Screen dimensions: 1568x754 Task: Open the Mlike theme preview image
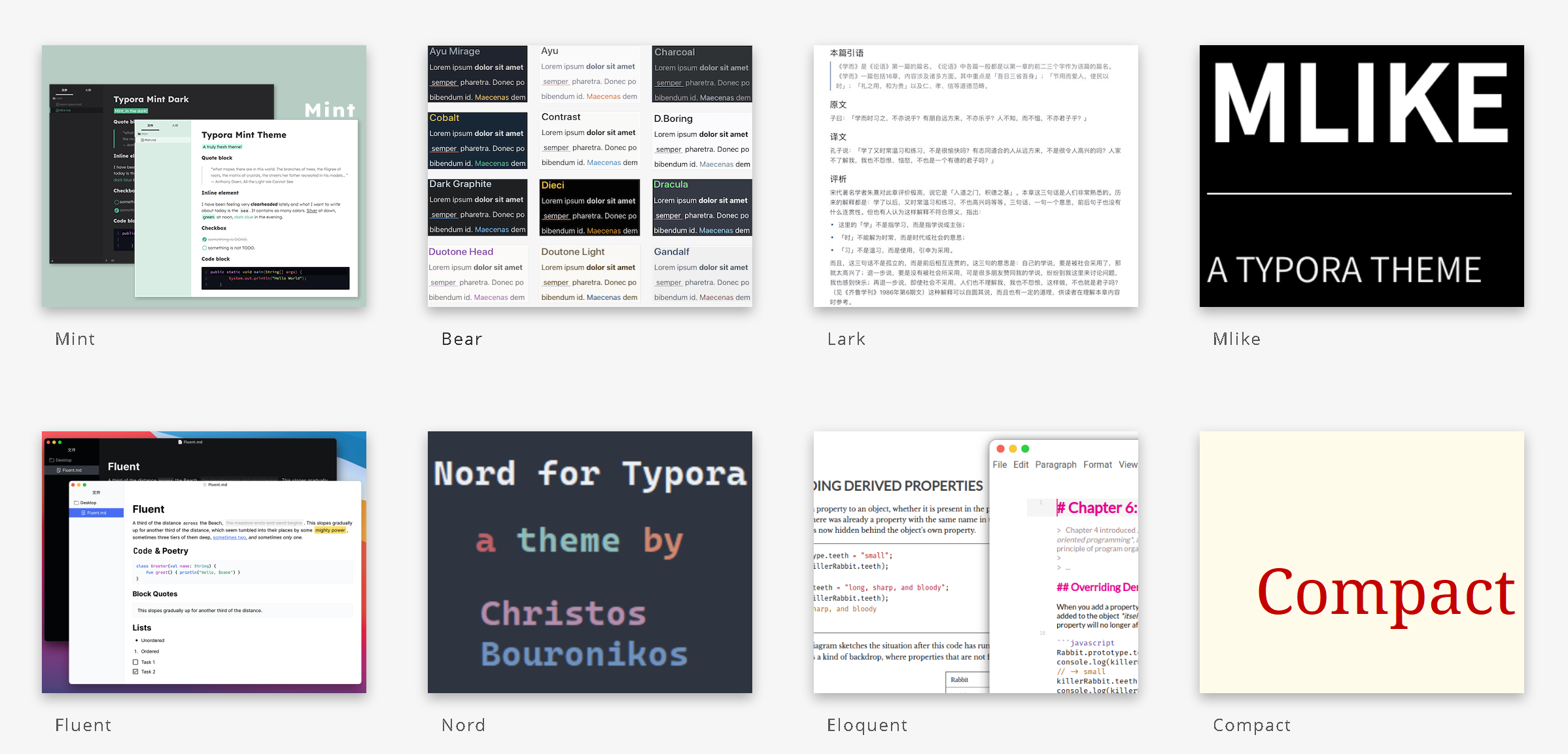click(x=1361, y=175)
